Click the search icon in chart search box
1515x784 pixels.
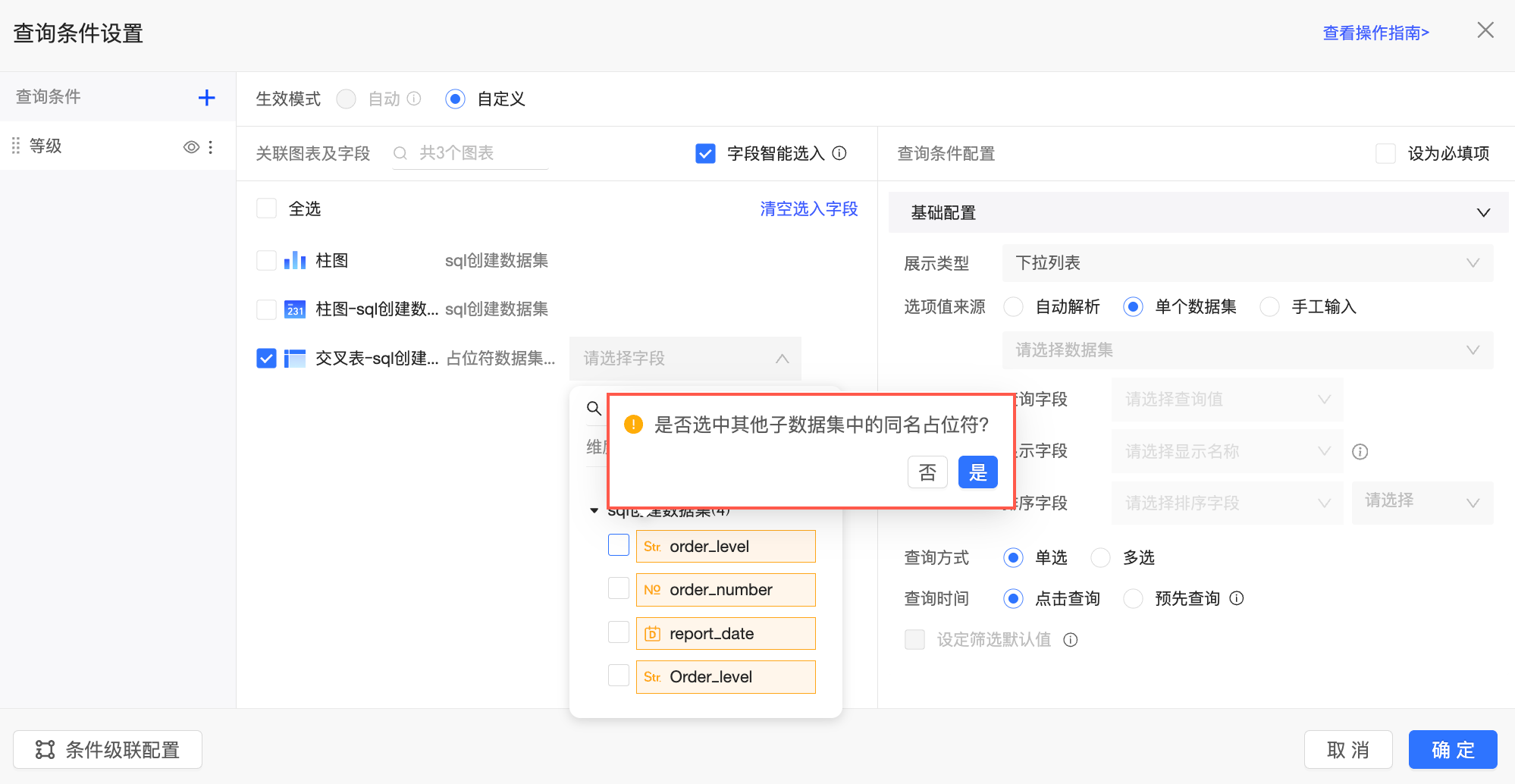tap(400, 153)
